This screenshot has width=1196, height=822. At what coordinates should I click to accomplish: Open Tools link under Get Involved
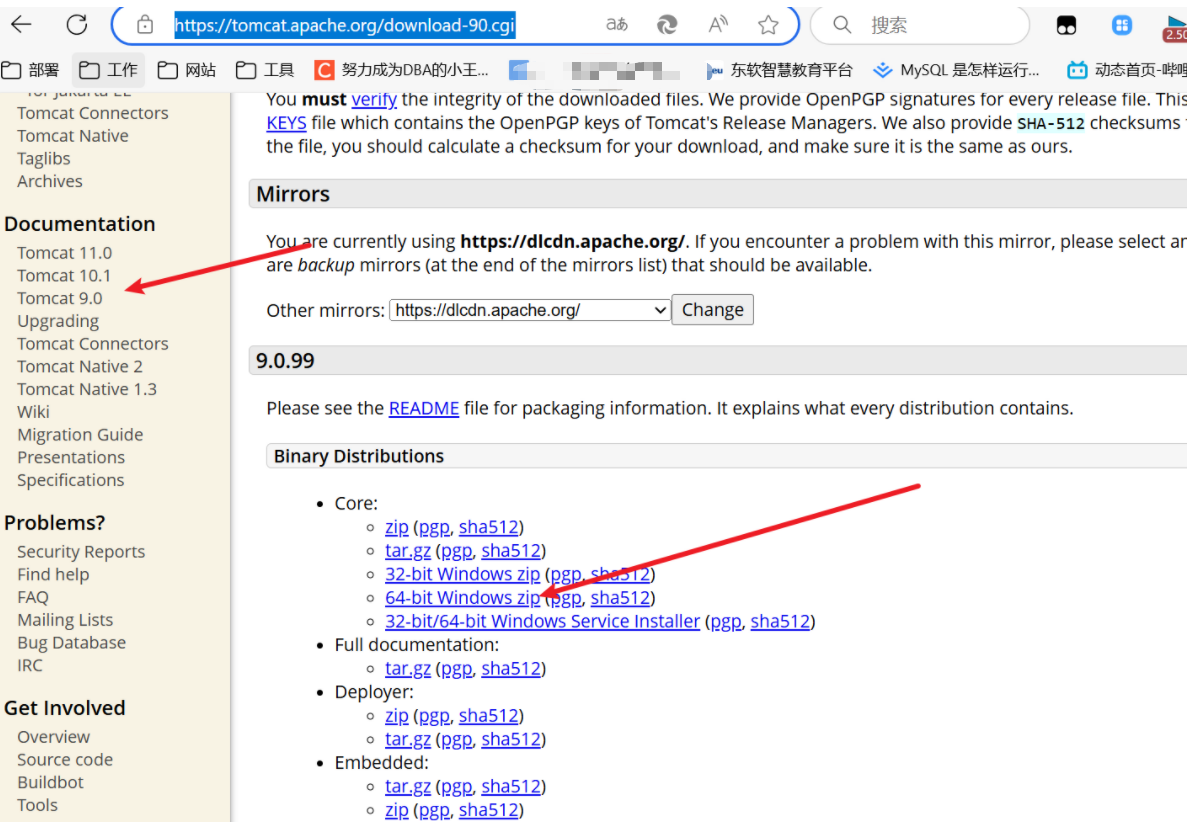(x=37, y=805)
